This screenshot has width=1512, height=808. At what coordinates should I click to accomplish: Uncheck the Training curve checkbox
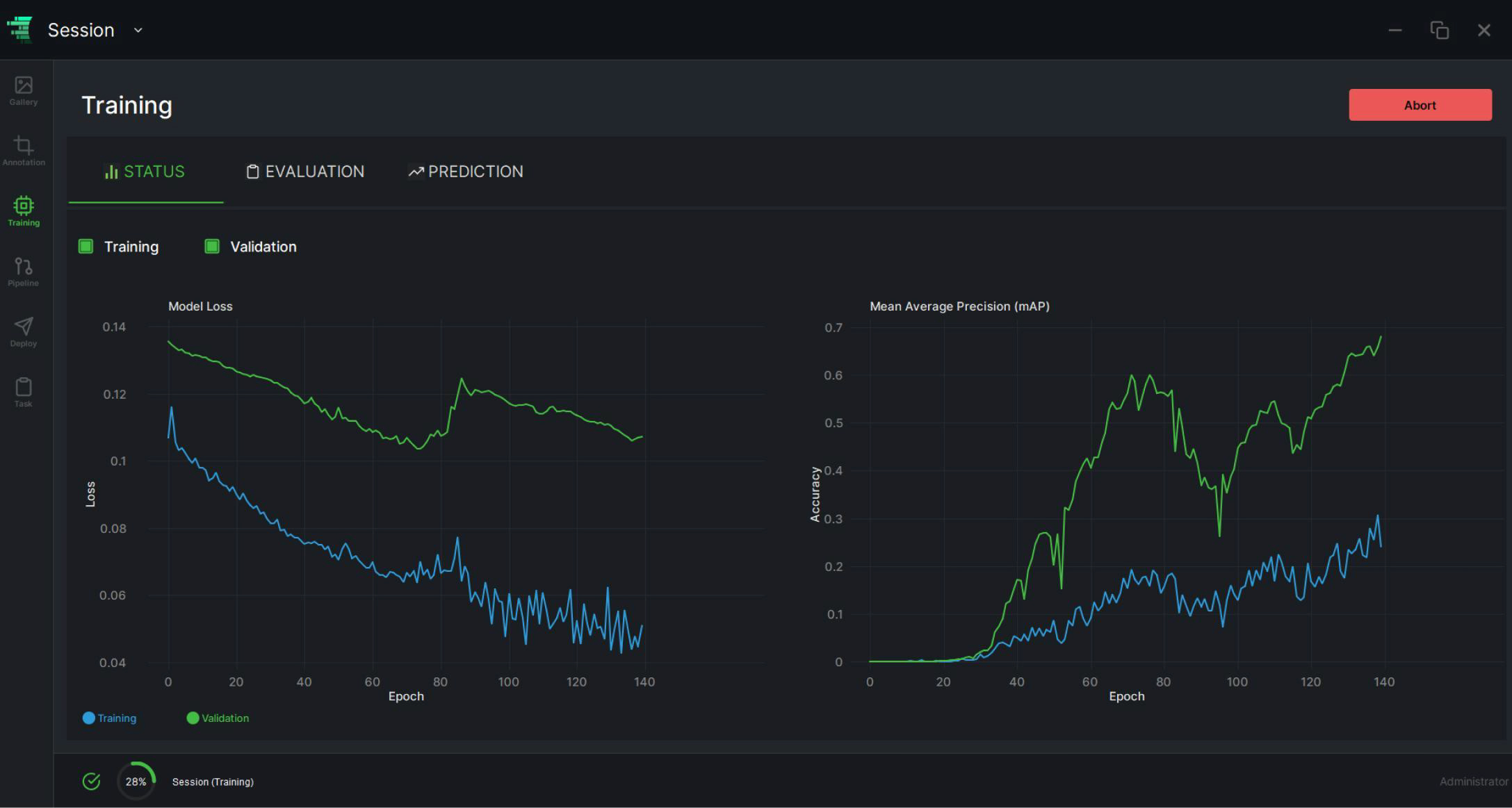point(86,247)
